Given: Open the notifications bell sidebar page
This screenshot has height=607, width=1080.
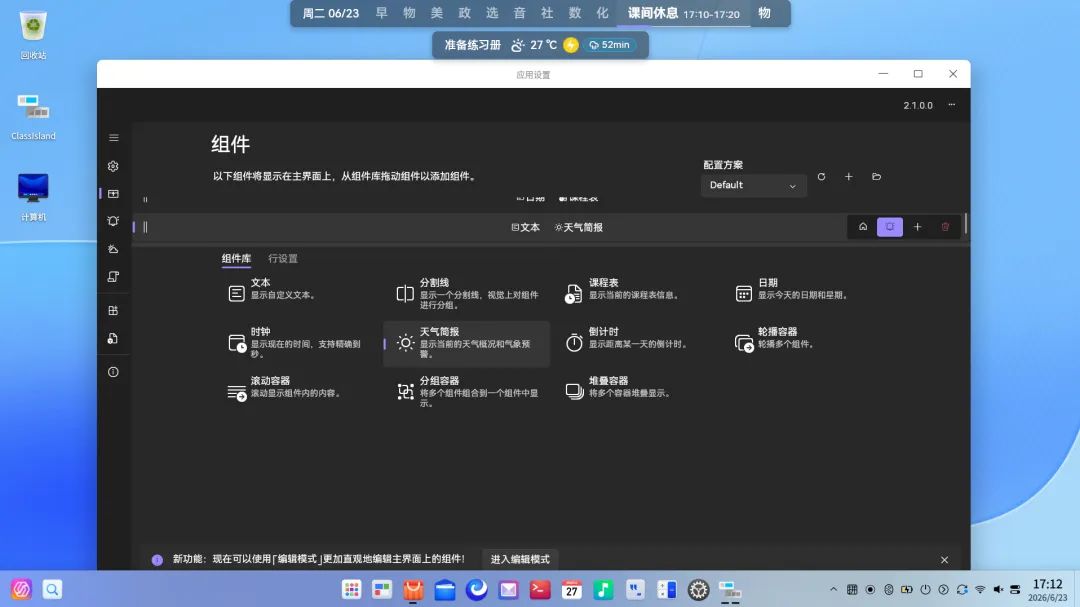Looking at the screenshot, I should point(114,221).
